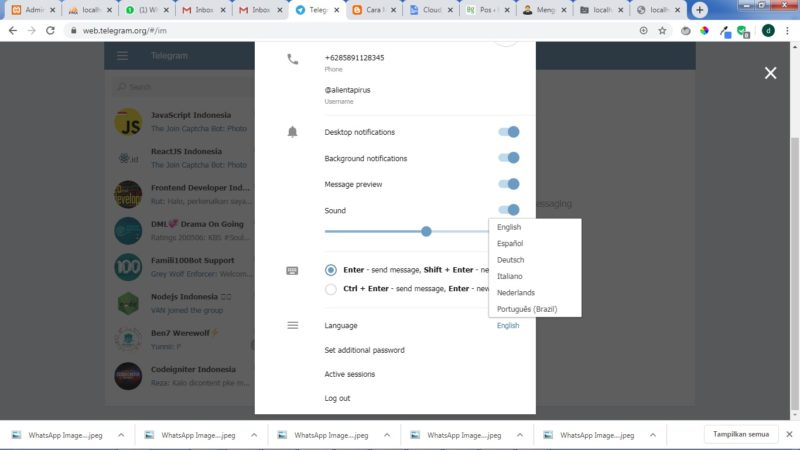Close the downloads bar
This screenshot has width=800, height=450.
[789, 434]
